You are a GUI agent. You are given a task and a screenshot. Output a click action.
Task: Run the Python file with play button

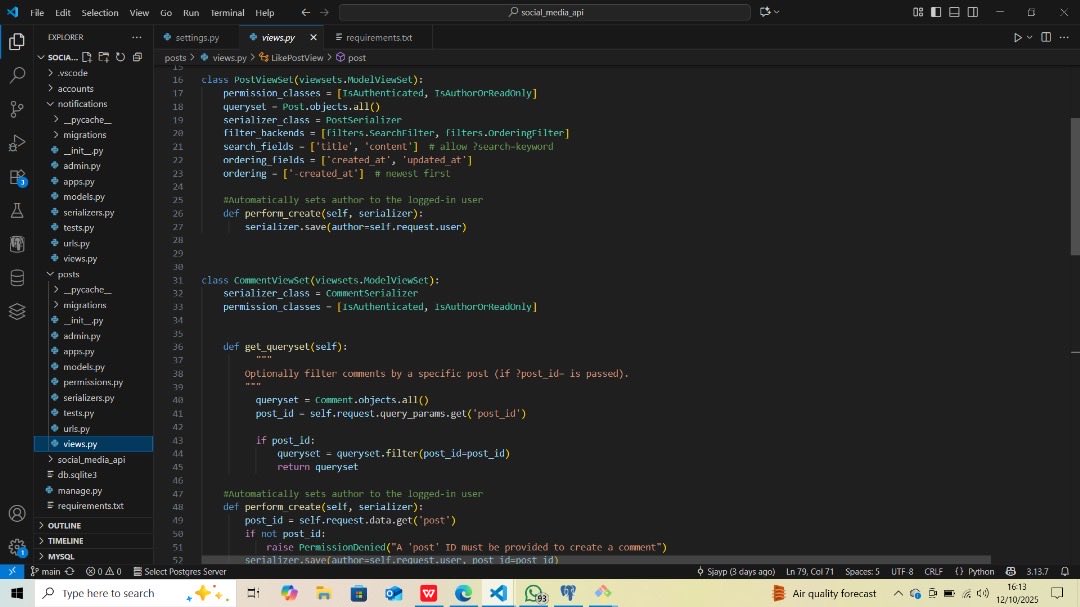click(1017, 37)
